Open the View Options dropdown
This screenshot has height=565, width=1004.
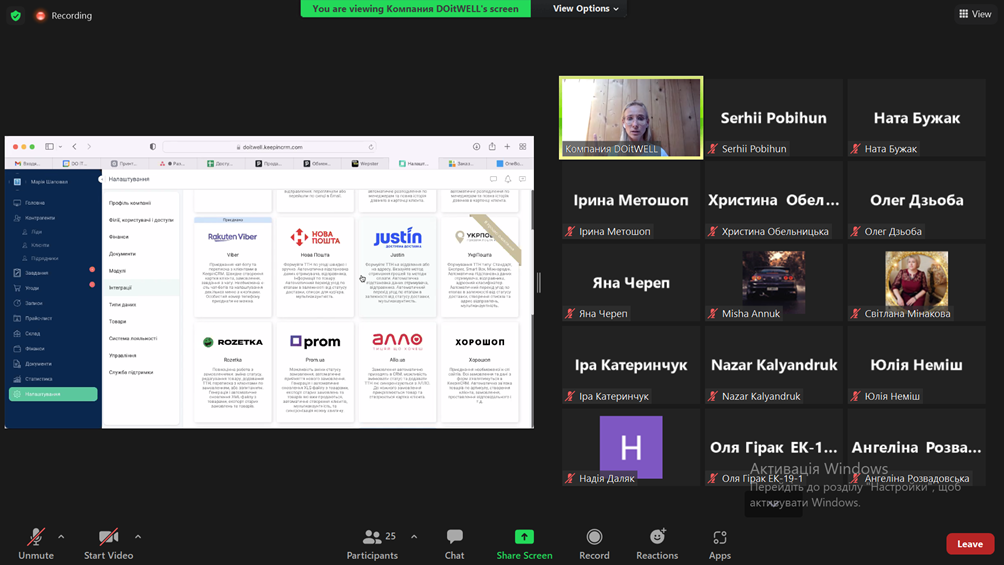tap(586, 9)
